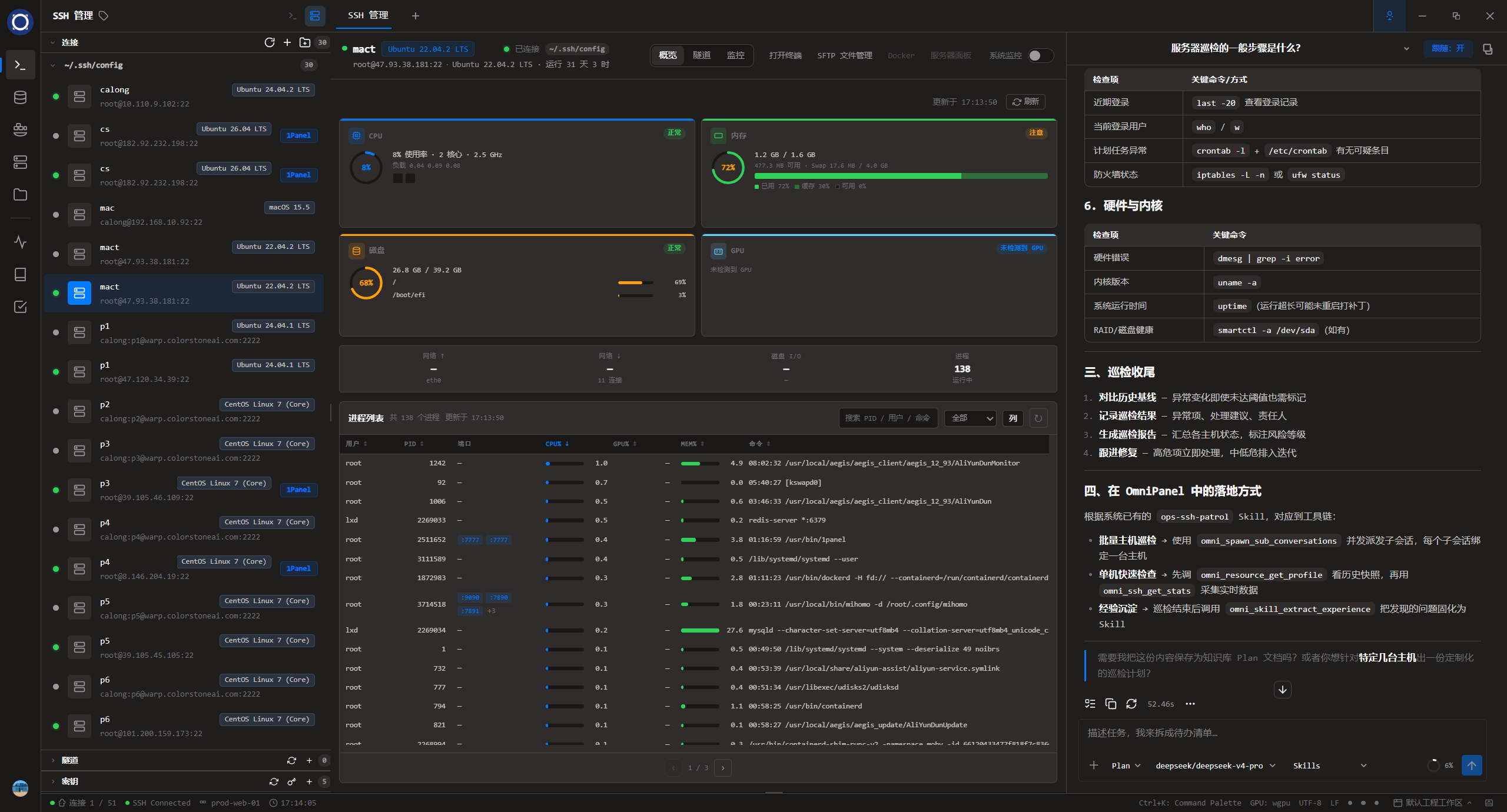This screenshot has width=1507, height=812.
Task: Go to next page of process list
Action: click(x=723, y=767)
